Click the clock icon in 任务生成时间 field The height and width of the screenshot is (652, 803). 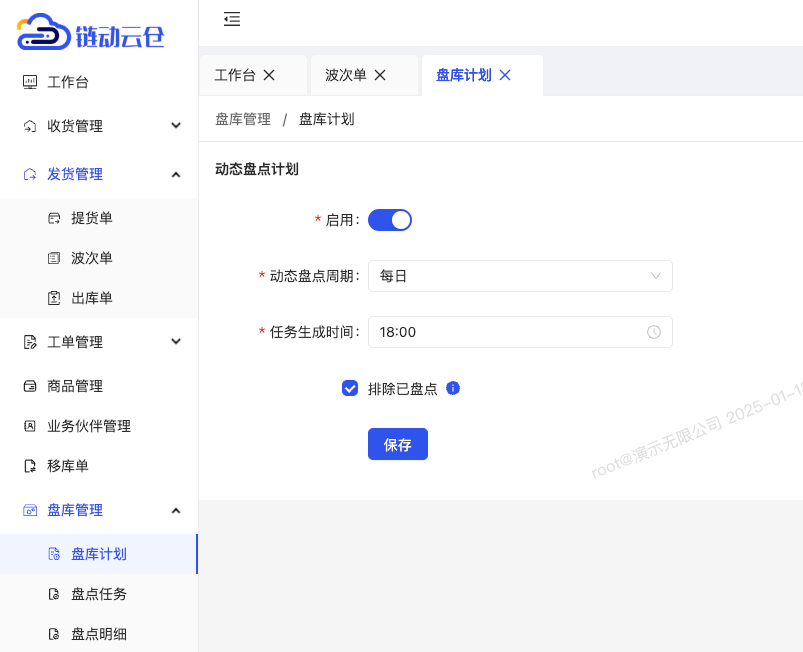[x=654, y=332]
